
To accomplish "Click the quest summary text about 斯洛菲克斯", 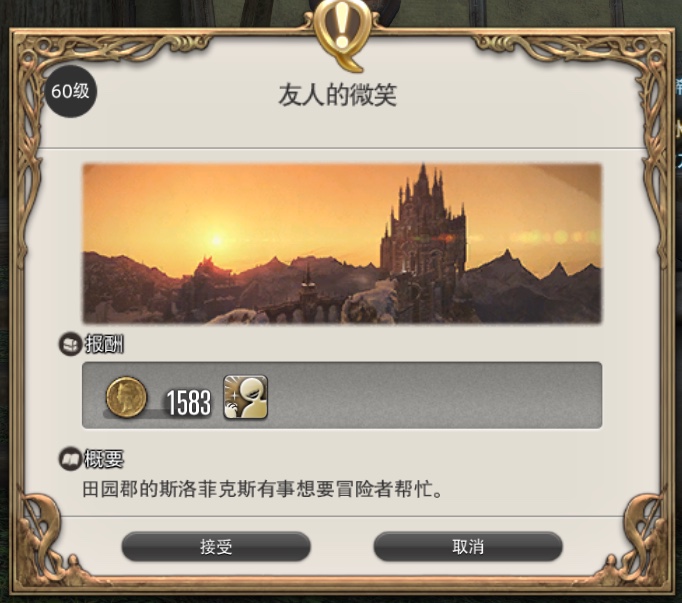I will click(263, 489).
